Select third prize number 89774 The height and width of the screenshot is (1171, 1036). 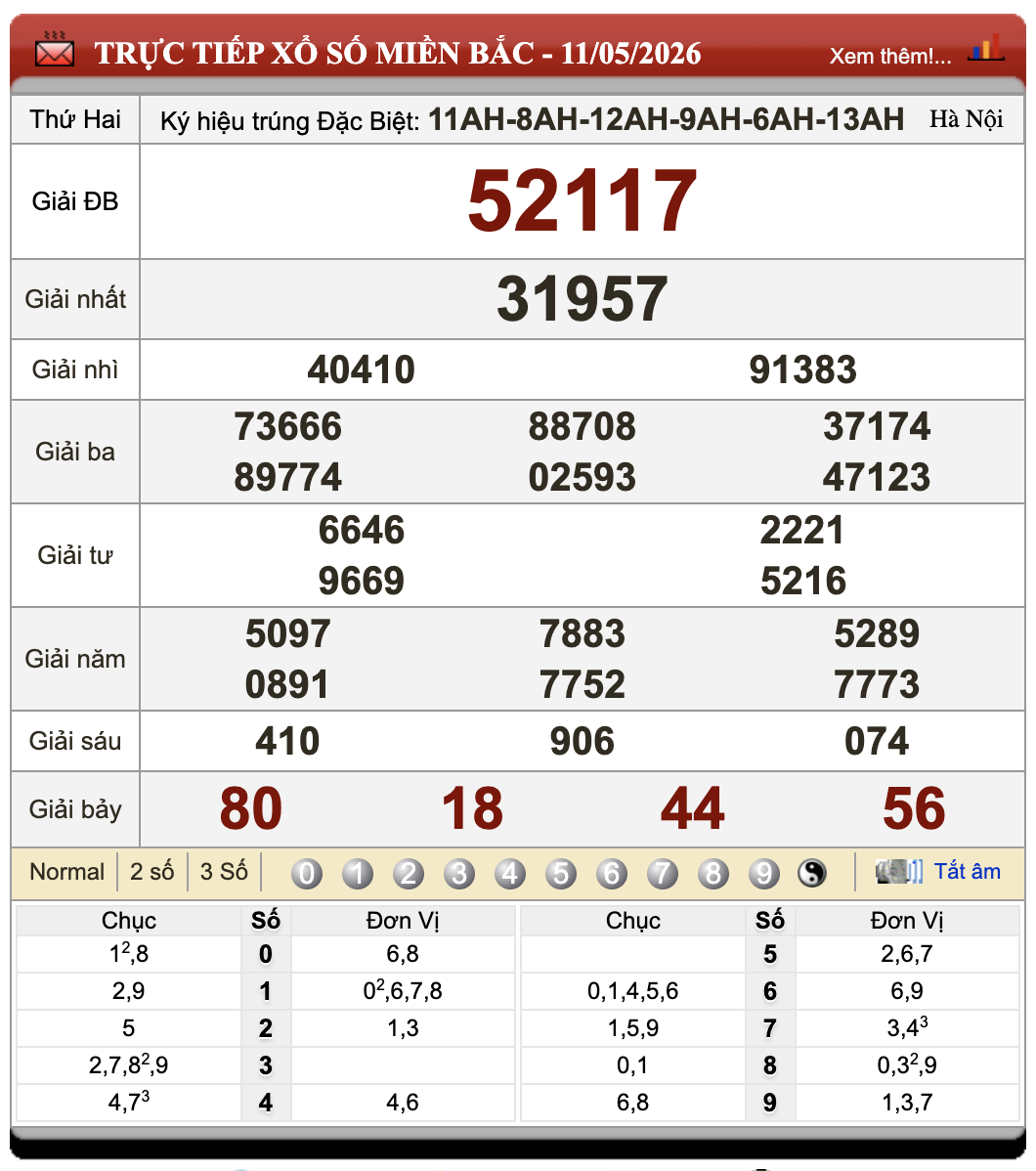pyautogui.click(x=287, y=477)
